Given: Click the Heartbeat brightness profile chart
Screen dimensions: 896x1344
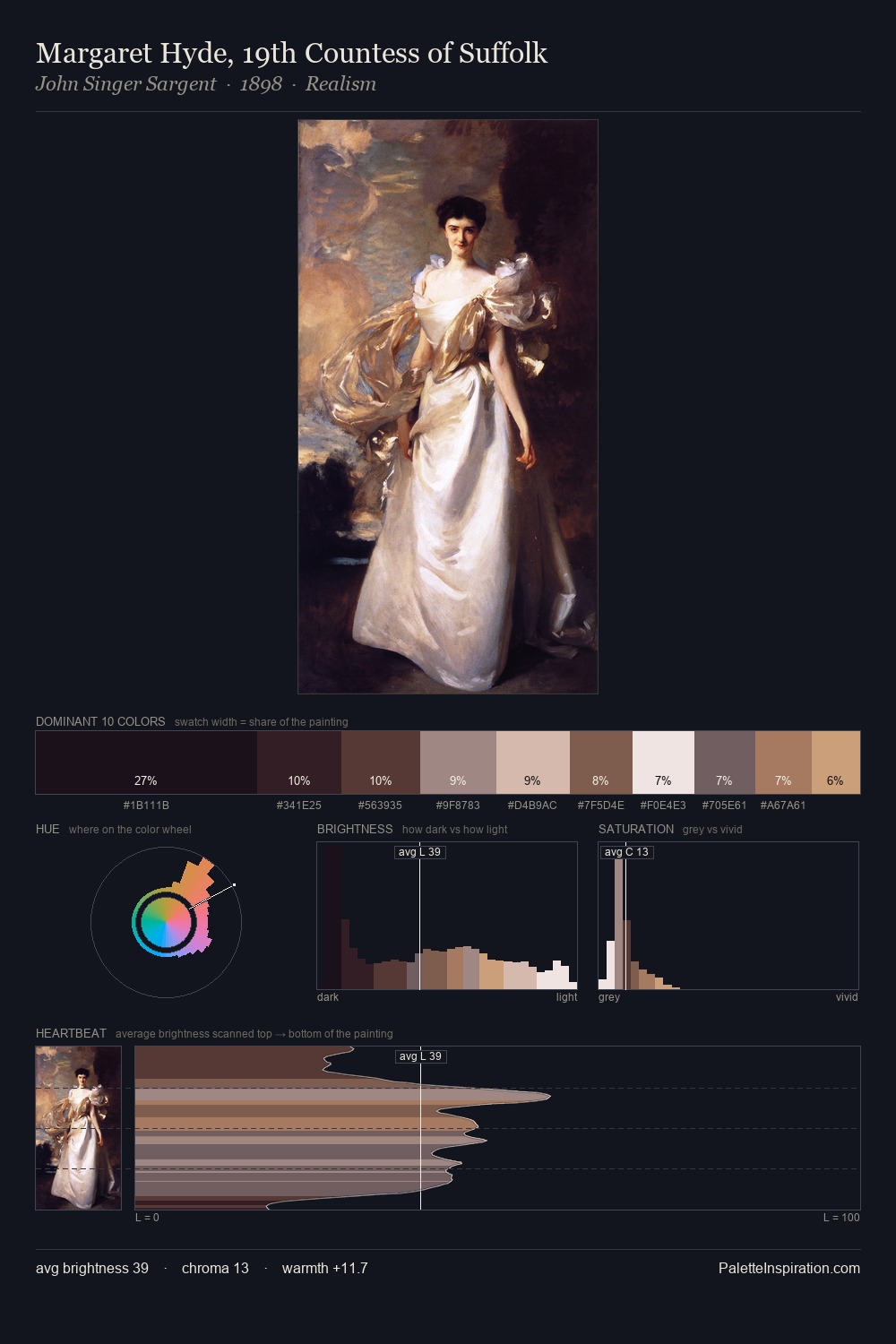Looking at the screenshot, I should pyautogui.click(x=497, y=1128).
